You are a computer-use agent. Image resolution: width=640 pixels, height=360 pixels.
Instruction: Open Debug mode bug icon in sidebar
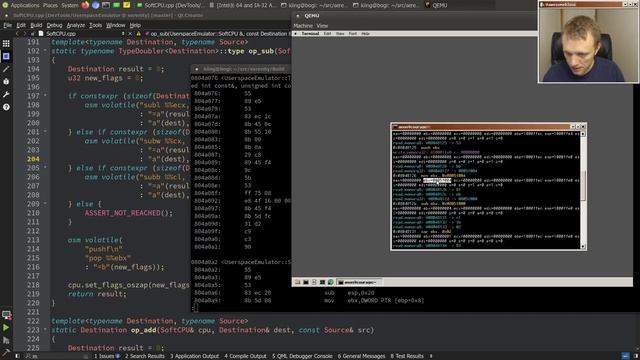coord(6,82)
